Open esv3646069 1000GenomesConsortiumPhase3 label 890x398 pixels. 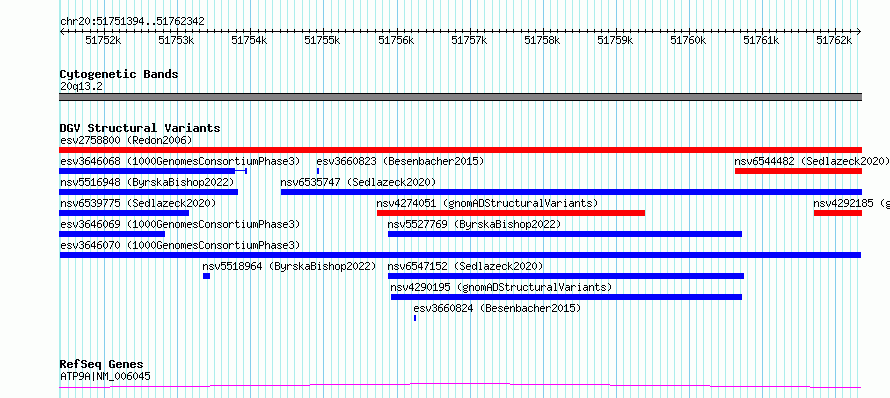180,224
